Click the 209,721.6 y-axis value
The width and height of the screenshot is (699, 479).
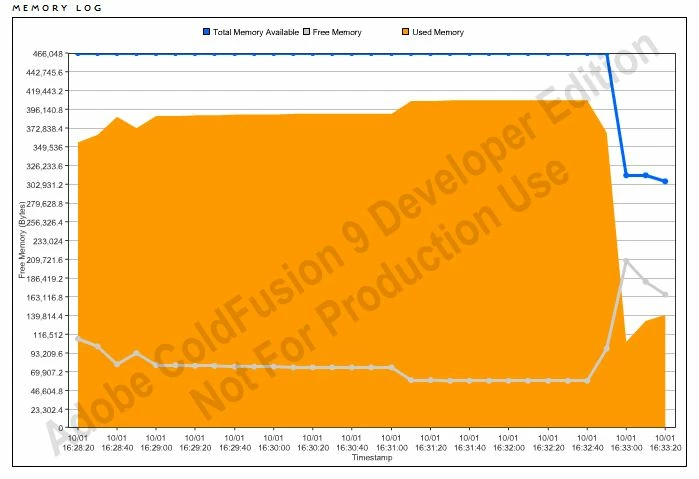tap(44, 260)
